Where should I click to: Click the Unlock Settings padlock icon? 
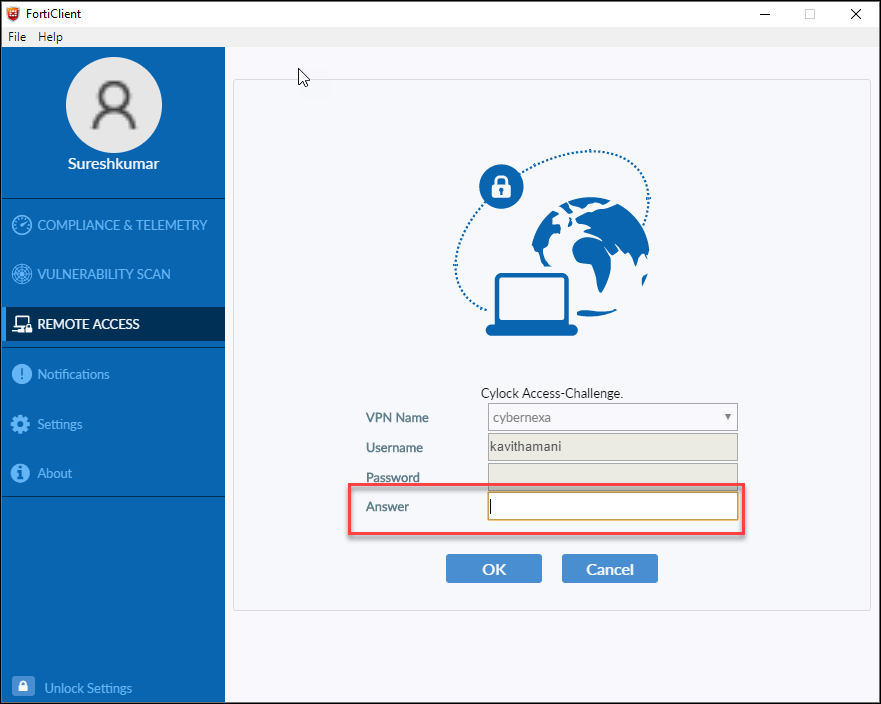coord(23,687)
